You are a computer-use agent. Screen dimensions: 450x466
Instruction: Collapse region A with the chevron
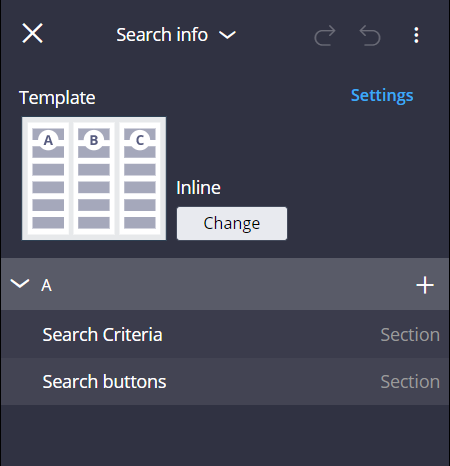(20, 284)
